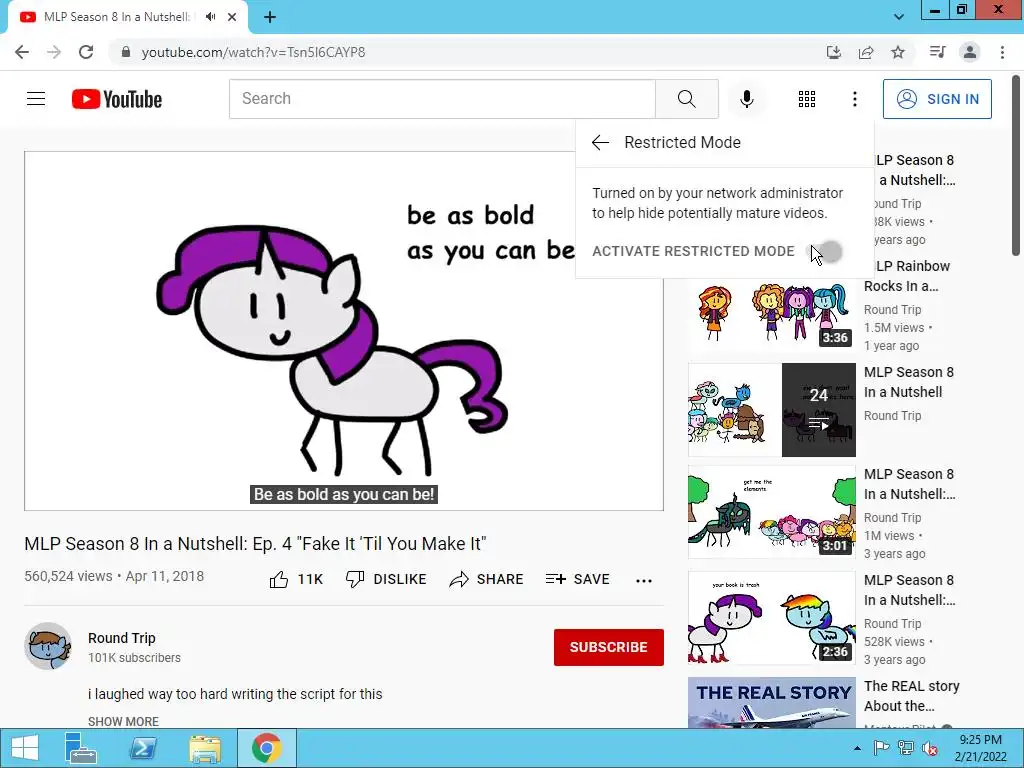1024x768 pixels.
Task: Expand the tab search chevron in Chrome
Action: tap(899, 17)
